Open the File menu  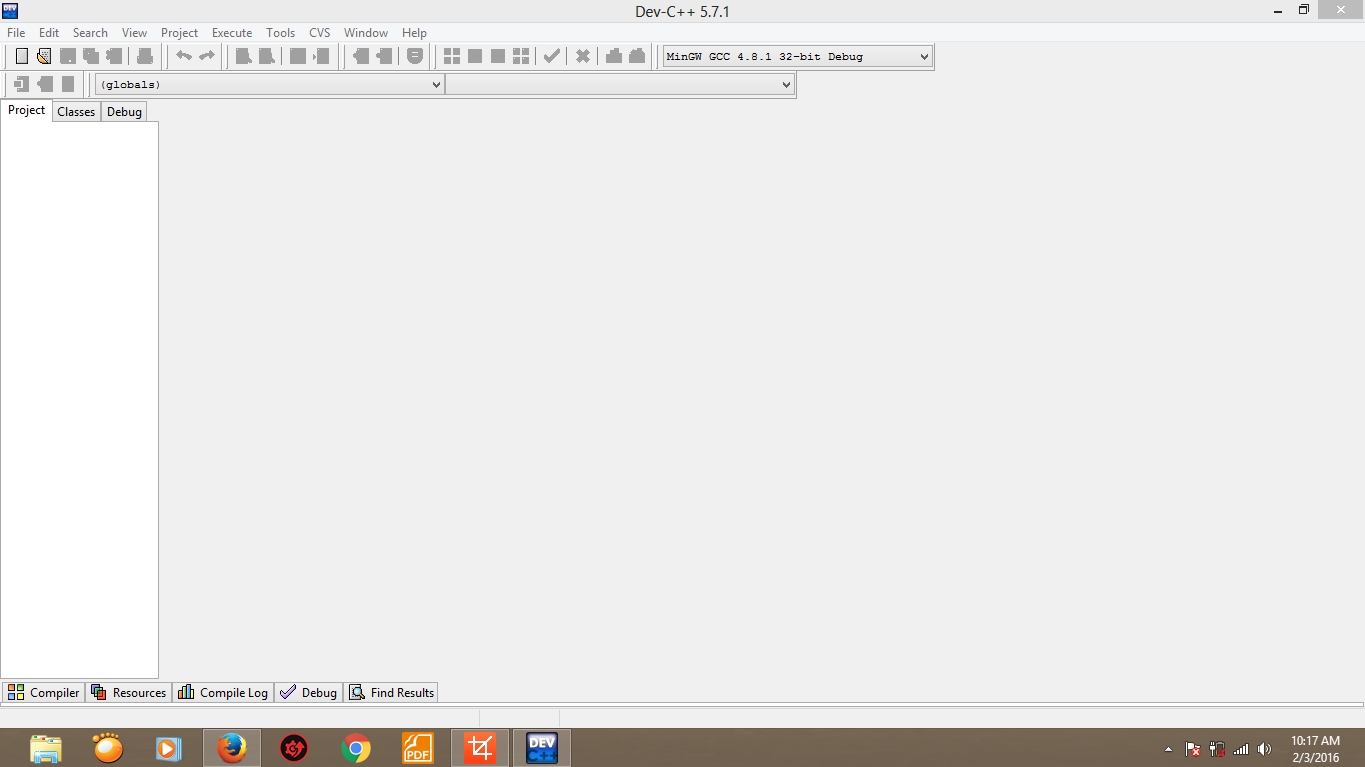16,33
